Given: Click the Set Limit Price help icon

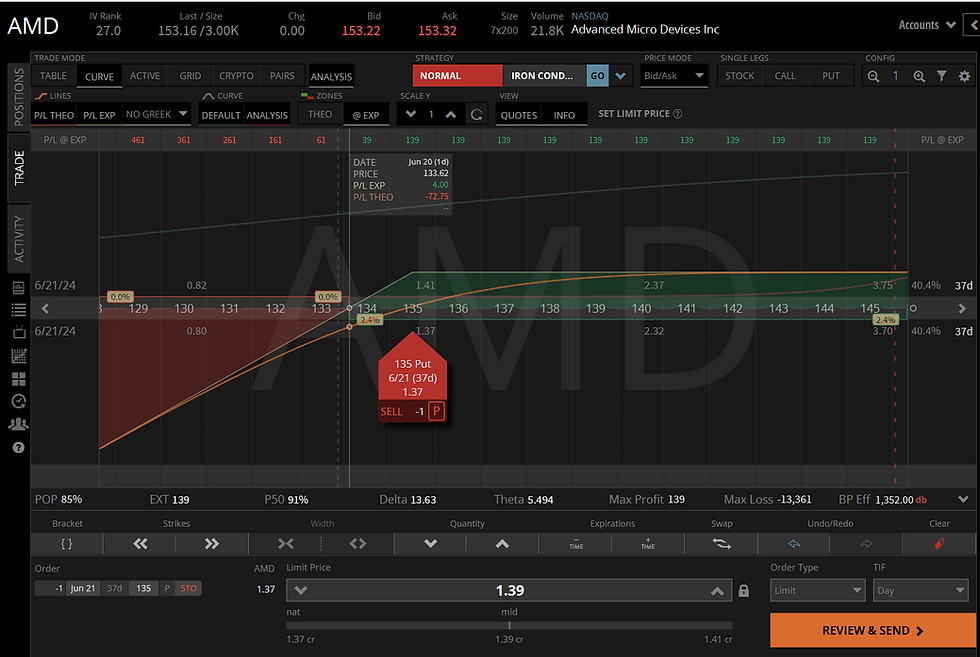Looking at the screenshot, I should (678, 114).
